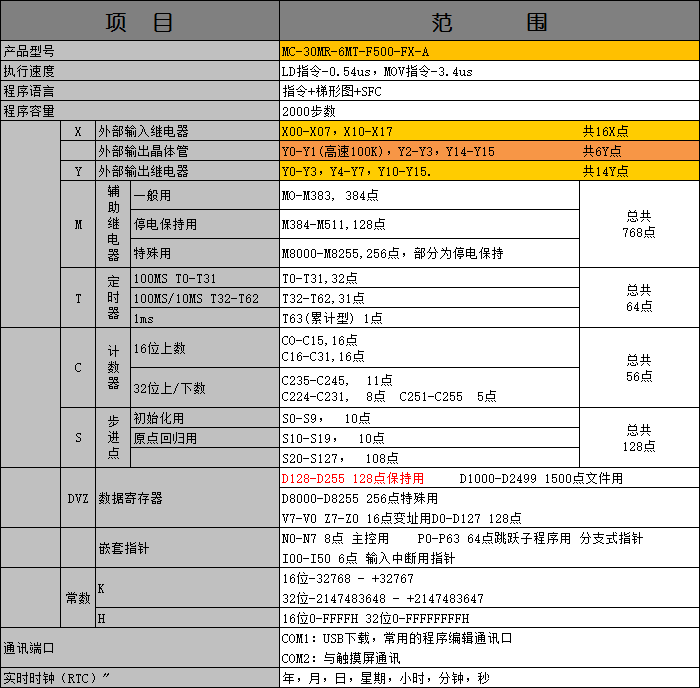Click the X00-X07, X10-X17 input relay cell
The height and width of the screenshot is (688, 700).
(337, 131)
